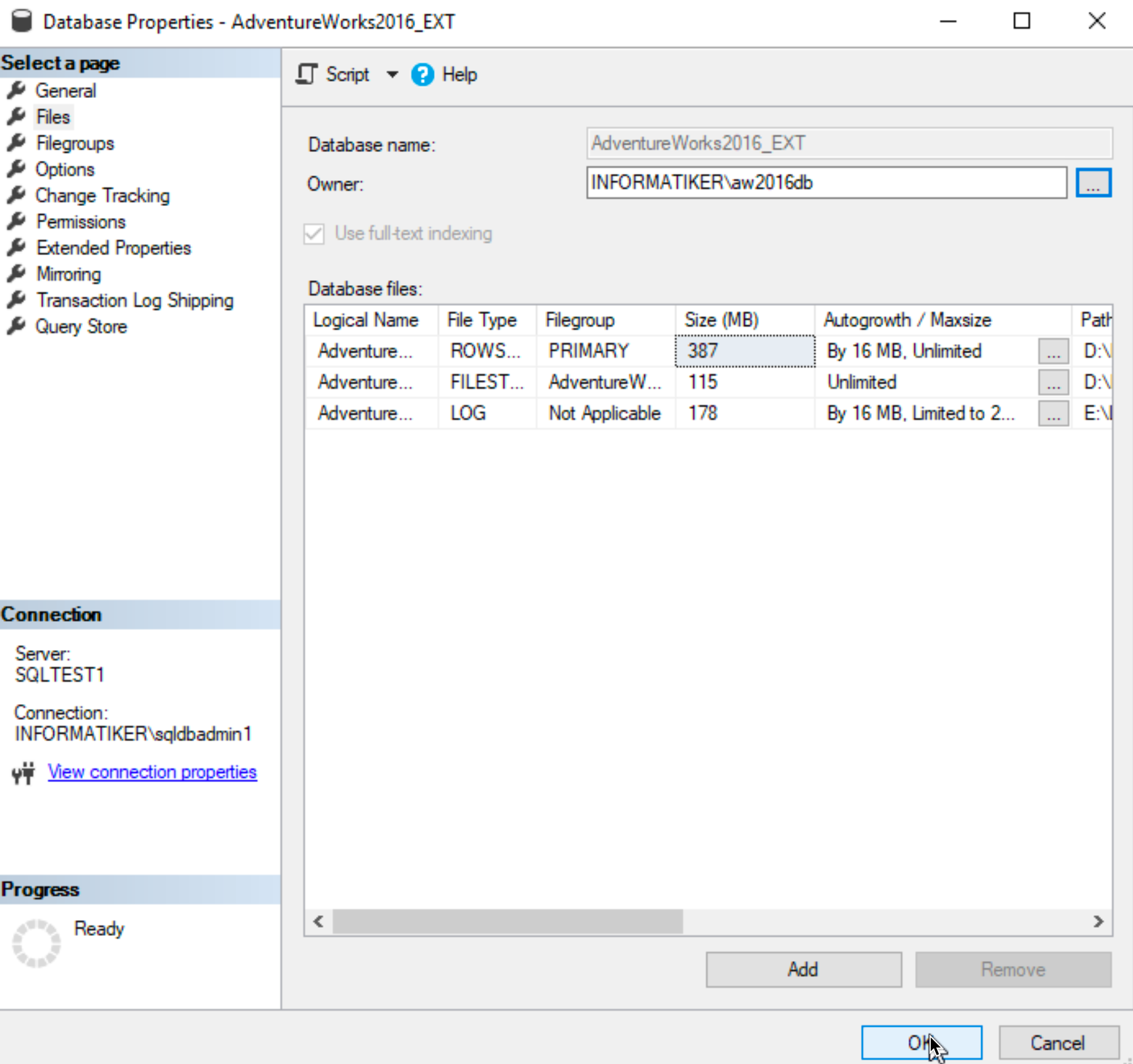Click the Autogrowth / Maxsize column header
The height and width of the screenshot is (1064, 1133).
point(943,320)
